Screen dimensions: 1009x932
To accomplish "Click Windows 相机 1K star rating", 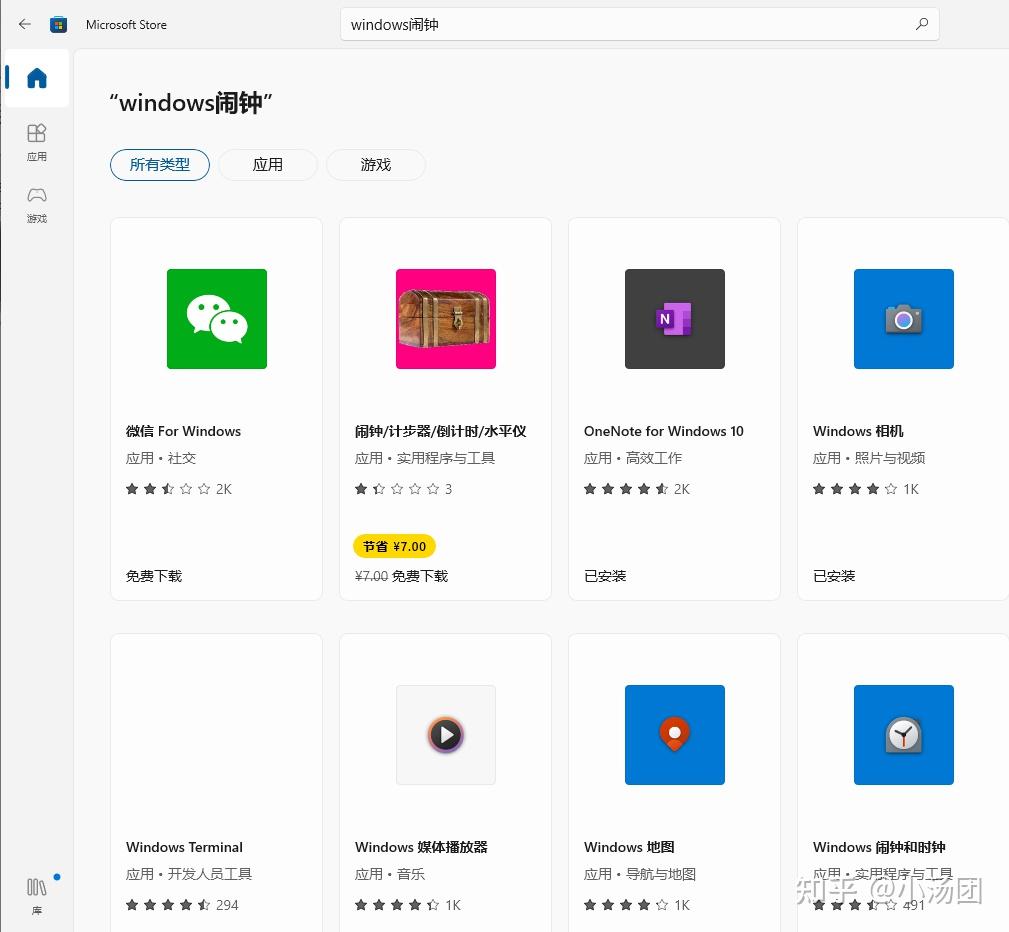I will 866,489.
